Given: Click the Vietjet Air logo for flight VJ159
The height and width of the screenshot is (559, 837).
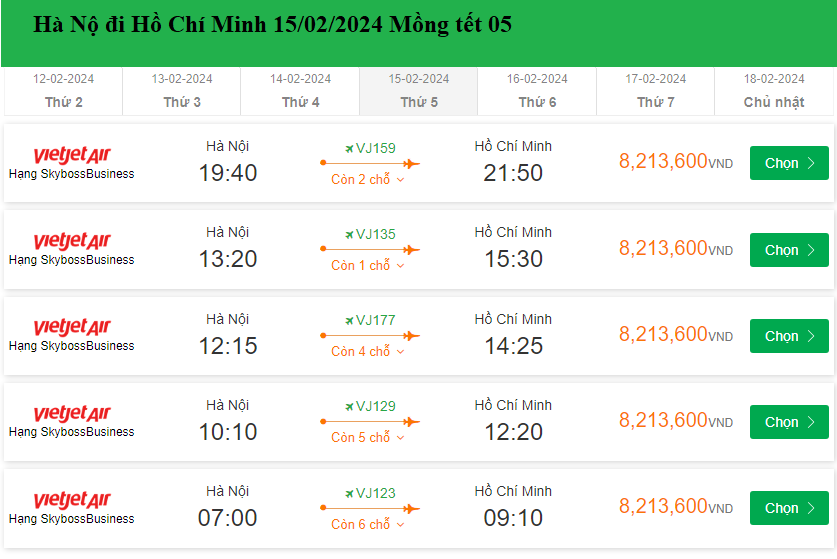Looking at the screenshot, I should coord(72,155).
